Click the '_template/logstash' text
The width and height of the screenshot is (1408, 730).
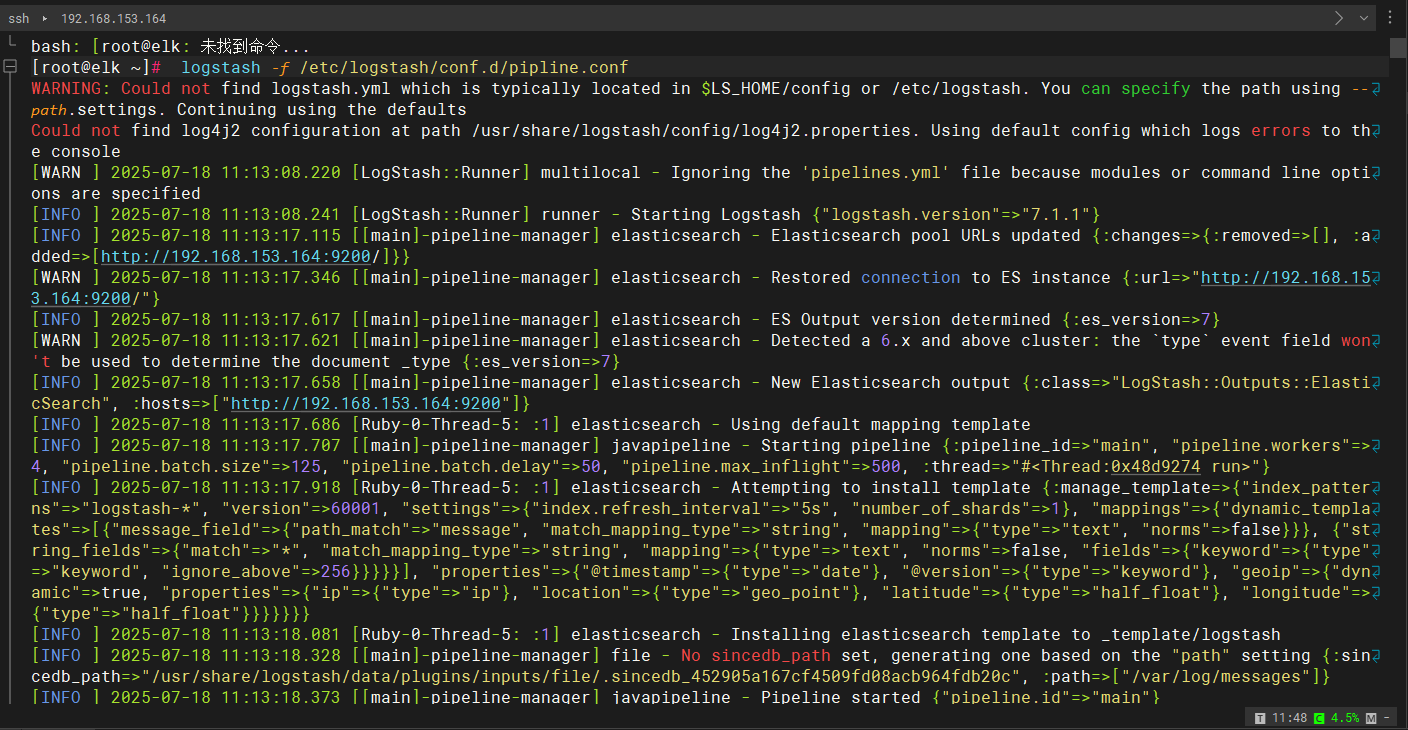(x=1190, y=635)
